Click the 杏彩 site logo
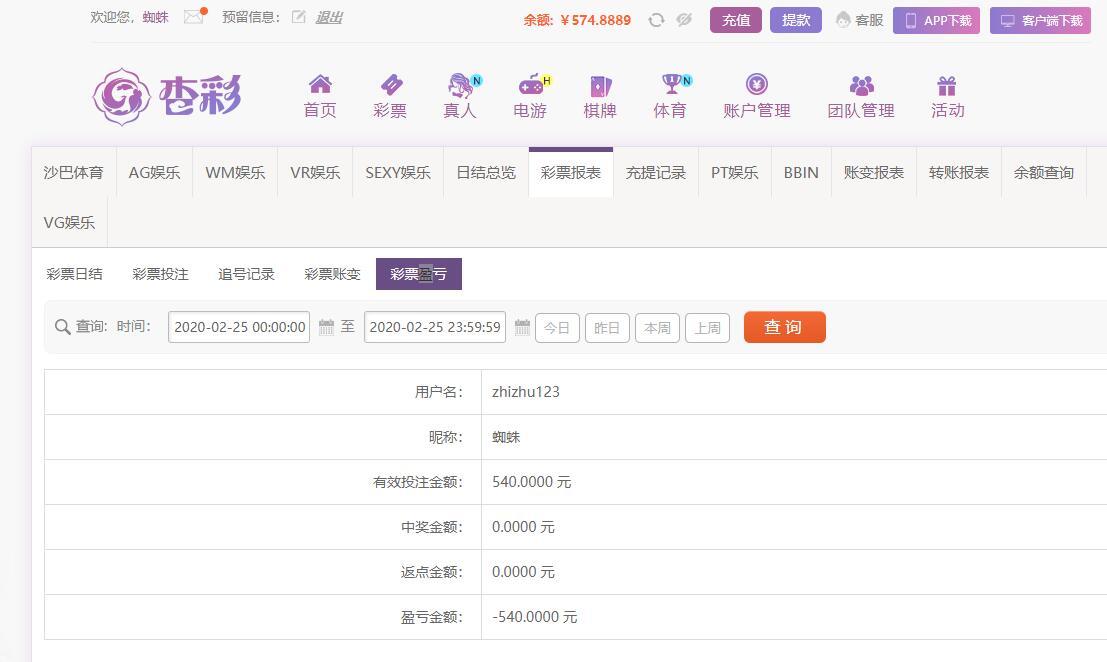 tap(167, 97)
